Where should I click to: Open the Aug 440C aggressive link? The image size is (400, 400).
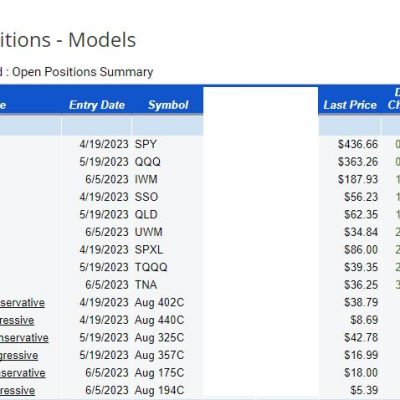pyautogui.click(x=17, y=320)
